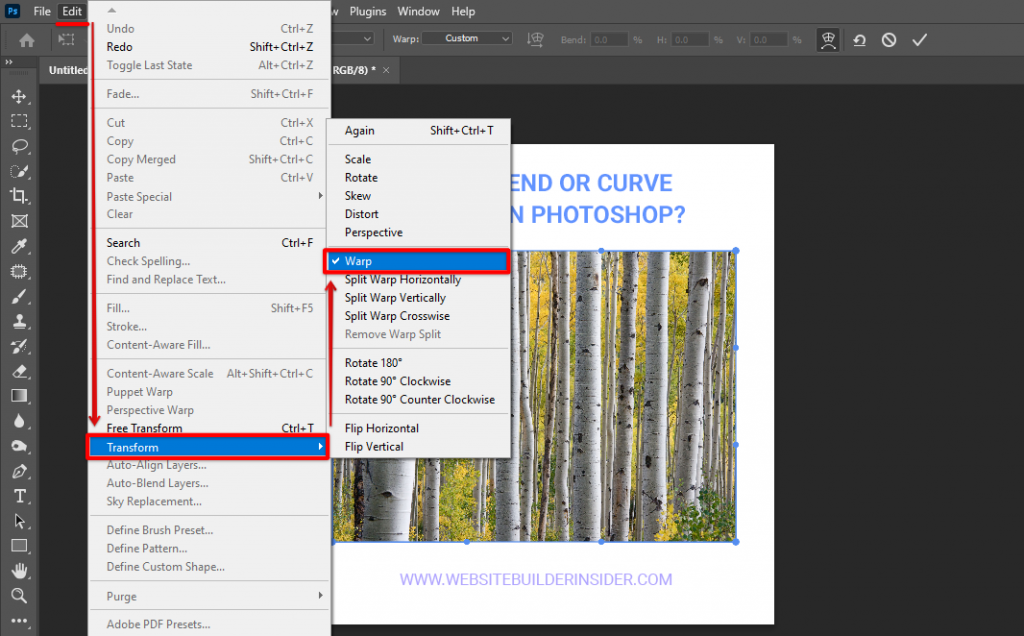Cancel the transform using the prohibit icon

click(x=888, y=40)
